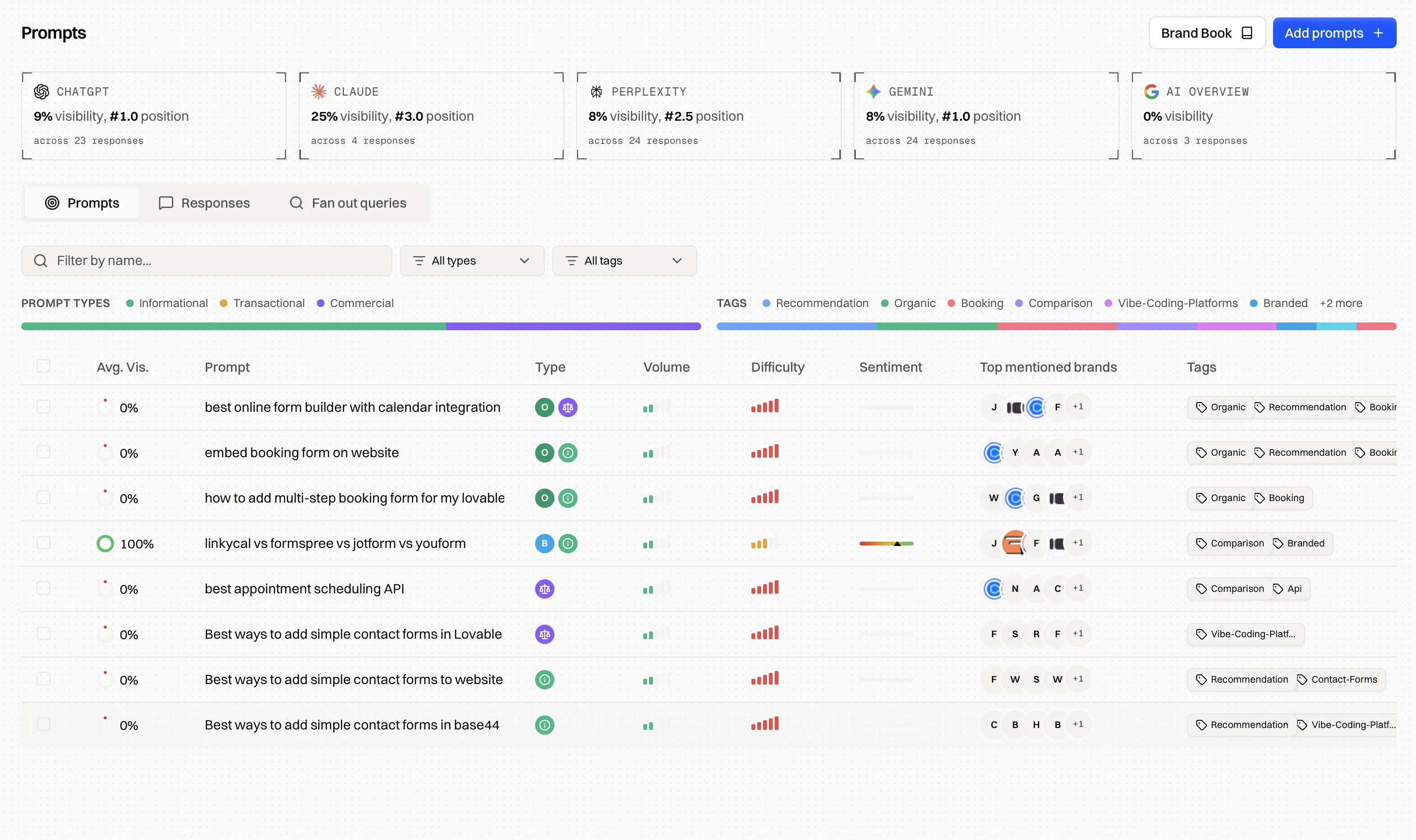Click the info icon for 'contact forms in base44'
Image resolution: width=1416 pixels, height=840 pixels.
coord(545,725)
